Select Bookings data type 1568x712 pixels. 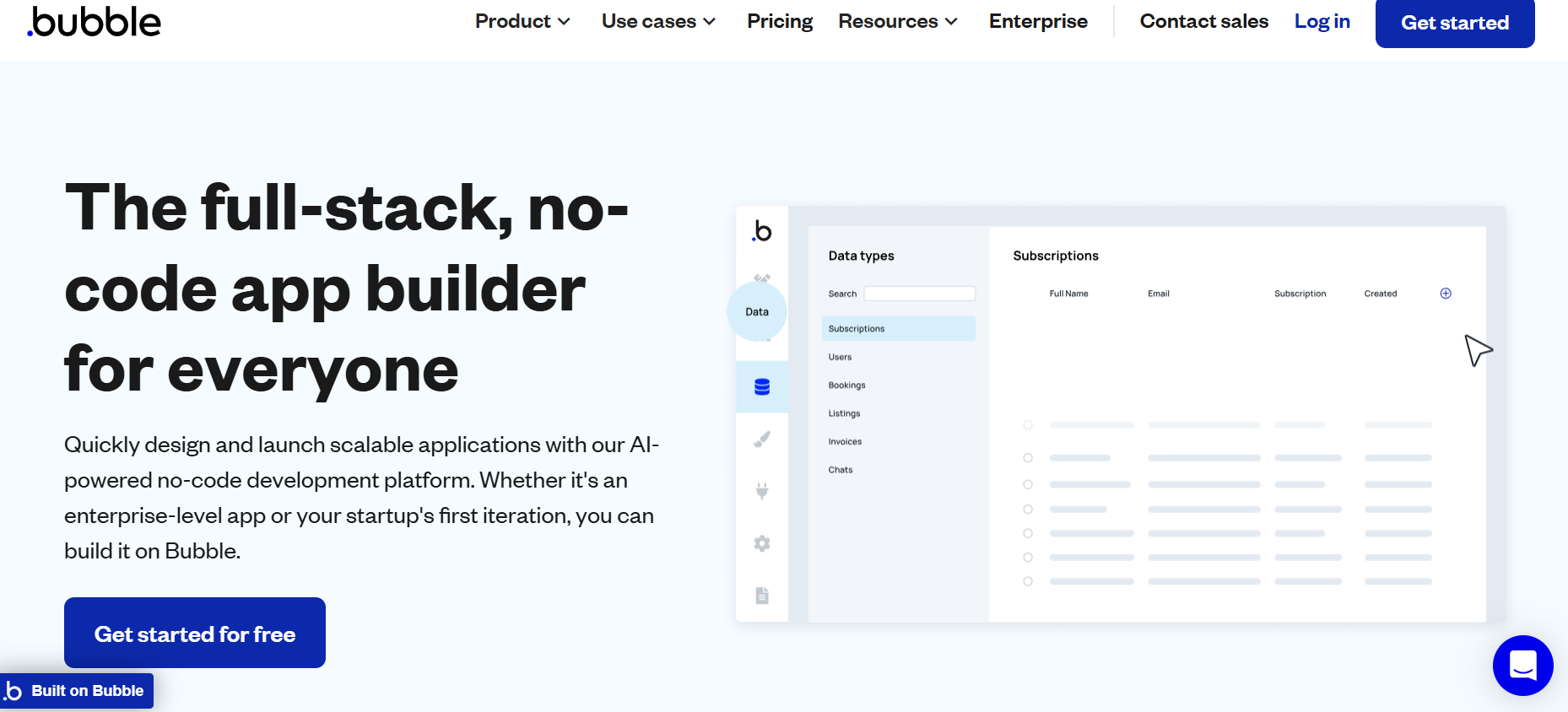846,386
